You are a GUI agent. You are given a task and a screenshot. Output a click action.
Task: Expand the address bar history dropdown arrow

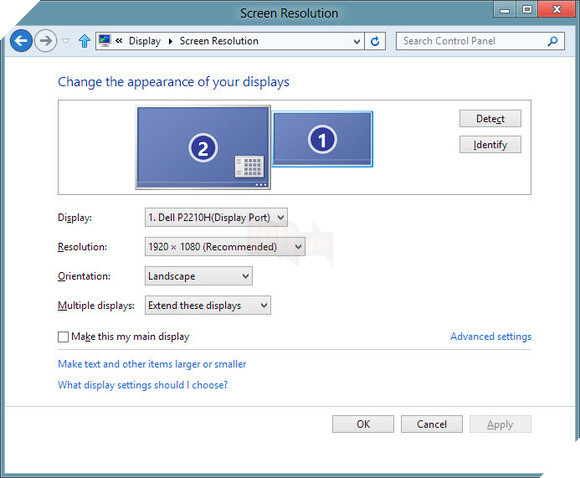click(x=357, y=41)
